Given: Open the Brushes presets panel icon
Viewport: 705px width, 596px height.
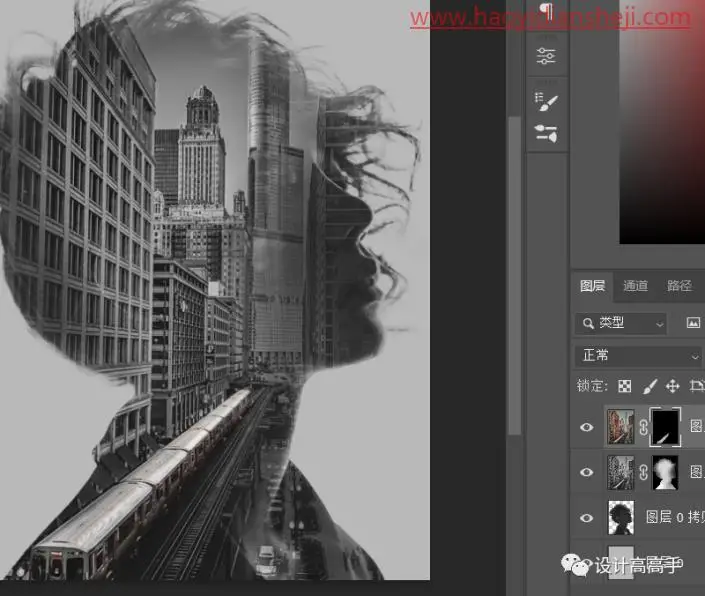Looking at the screenshot, I should [546, 133].
